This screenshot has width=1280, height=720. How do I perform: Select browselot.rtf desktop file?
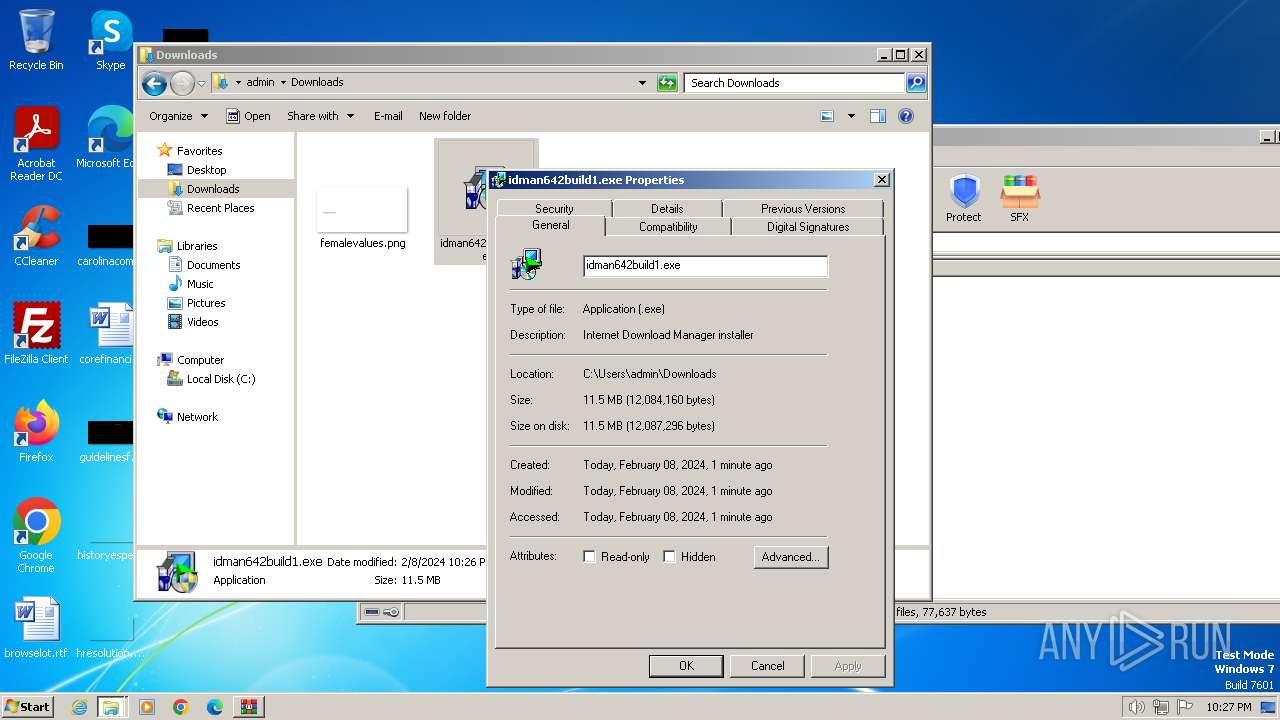pyautogui.click(x=36, y=628)
